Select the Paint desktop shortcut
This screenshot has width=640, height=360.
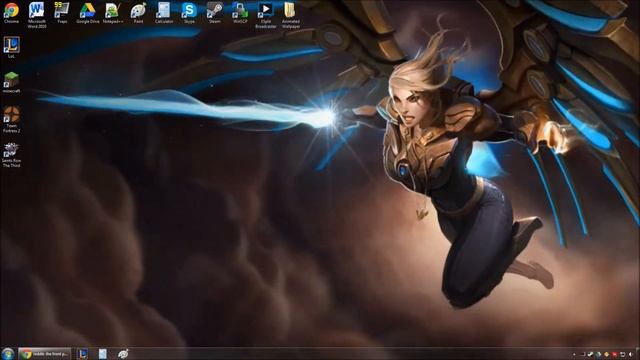click(x=138, y=12)
